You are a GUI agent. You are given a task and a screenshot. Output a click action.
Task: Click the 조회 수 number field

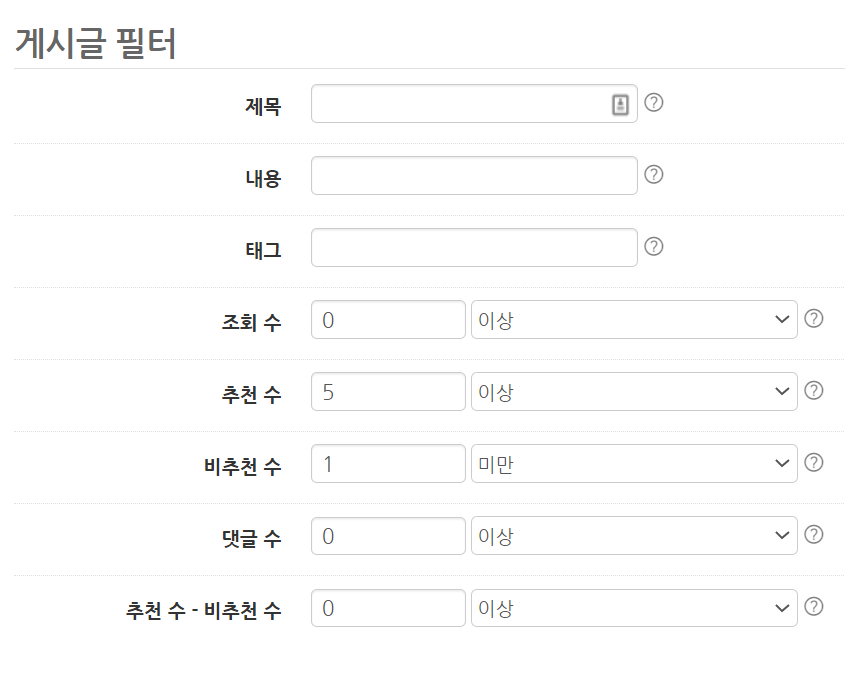click(x=388, y=320)
